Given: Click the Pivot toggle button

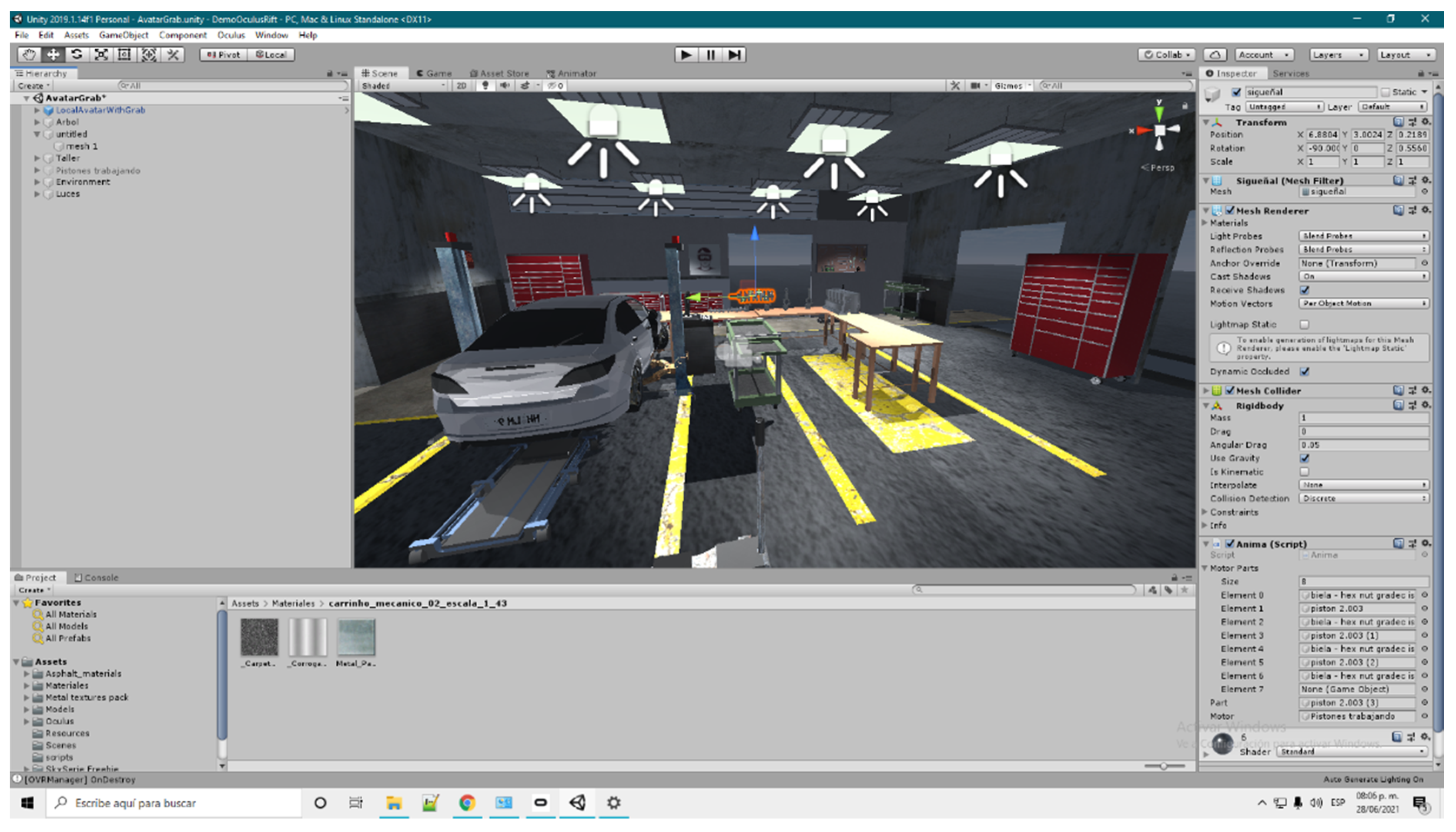Looking at the screenshot, I should point(223,55).
